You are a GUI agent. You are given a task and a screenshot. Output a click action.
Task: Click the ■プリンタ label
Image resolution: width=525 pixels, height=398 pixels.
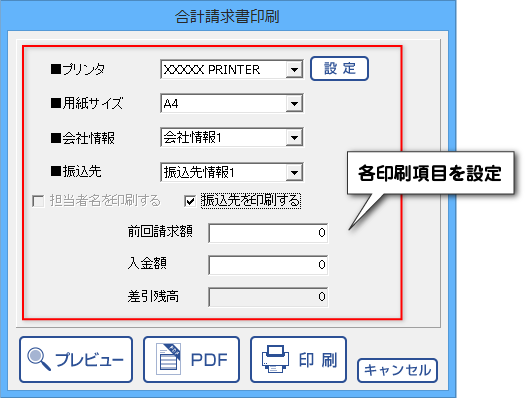[78, 69]
